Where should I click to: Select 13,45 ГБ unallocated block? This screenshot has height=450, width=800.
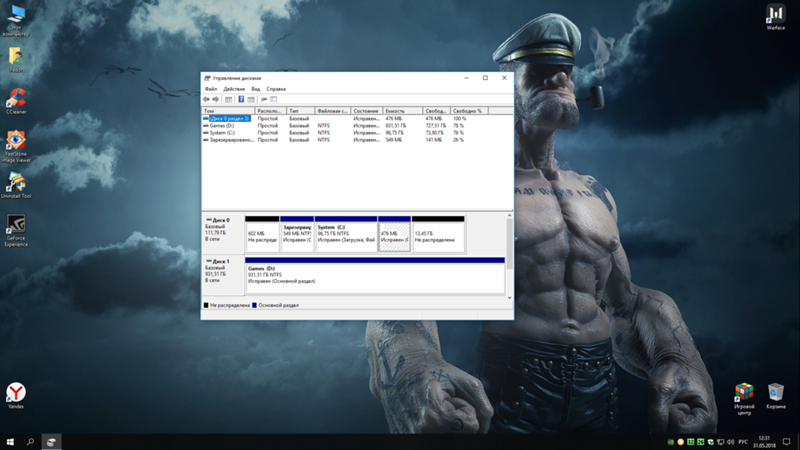pyautogui.click(x=438, y=234)
